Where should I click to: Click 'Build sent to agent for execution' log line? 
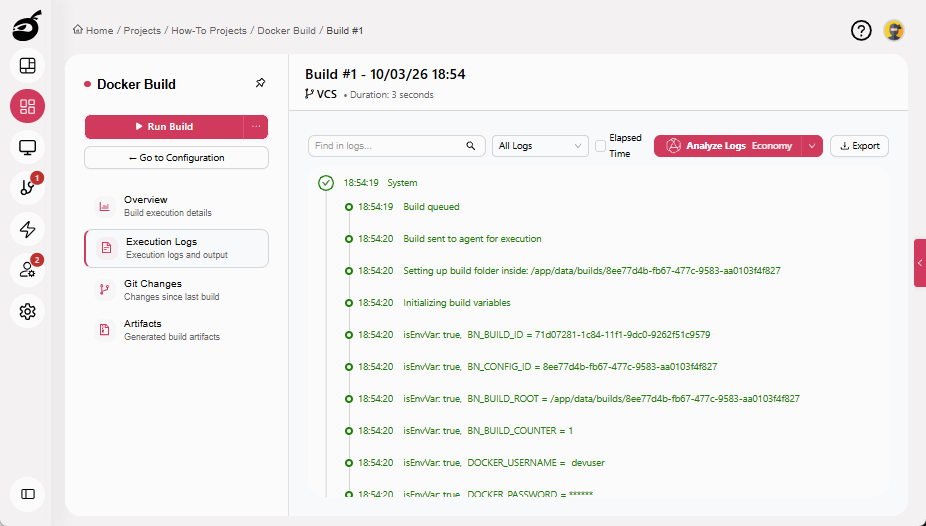coord(472,239)
